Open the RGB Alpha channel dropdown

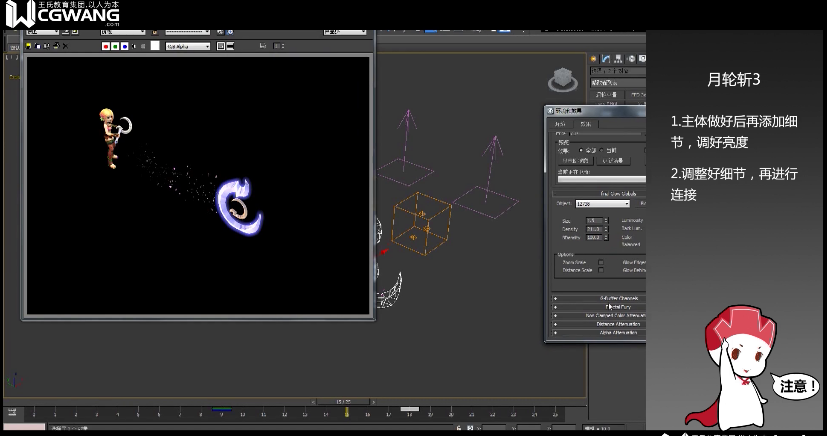tap(188, 46)
